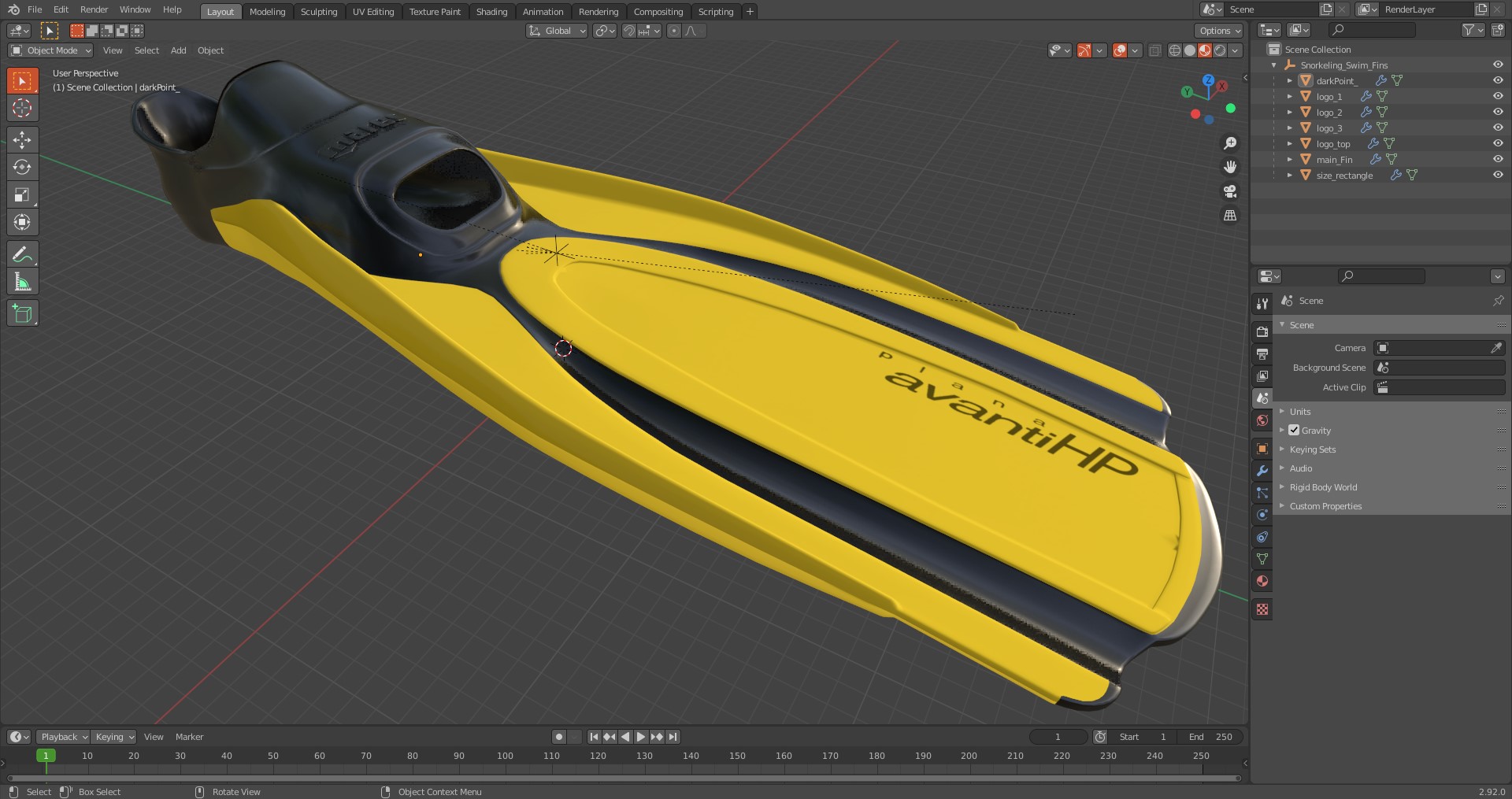Click the frame 1 playhead marker

pyautogui.click(x=46, y=756)
